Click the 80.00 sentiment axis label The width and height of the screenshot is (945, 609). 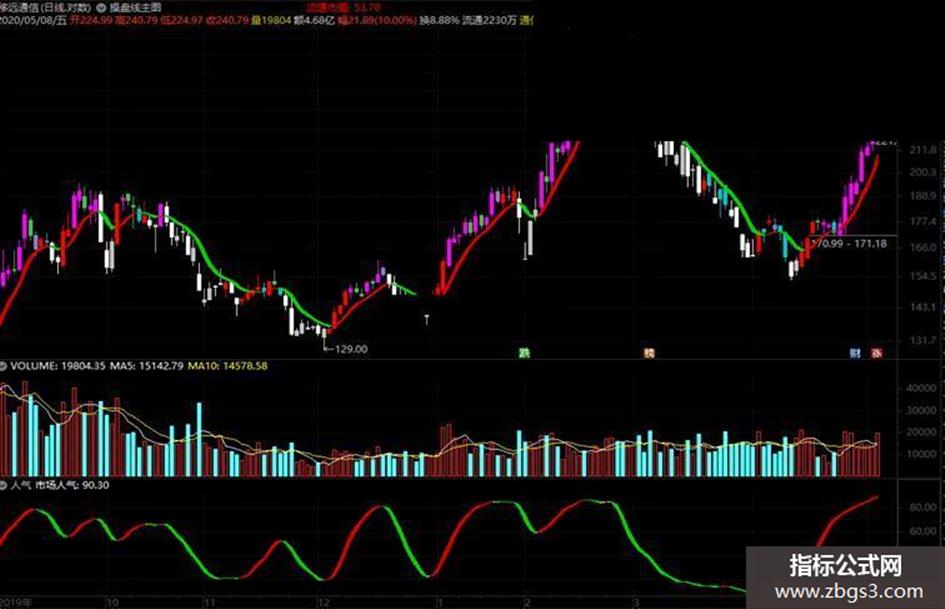point(923,508)
